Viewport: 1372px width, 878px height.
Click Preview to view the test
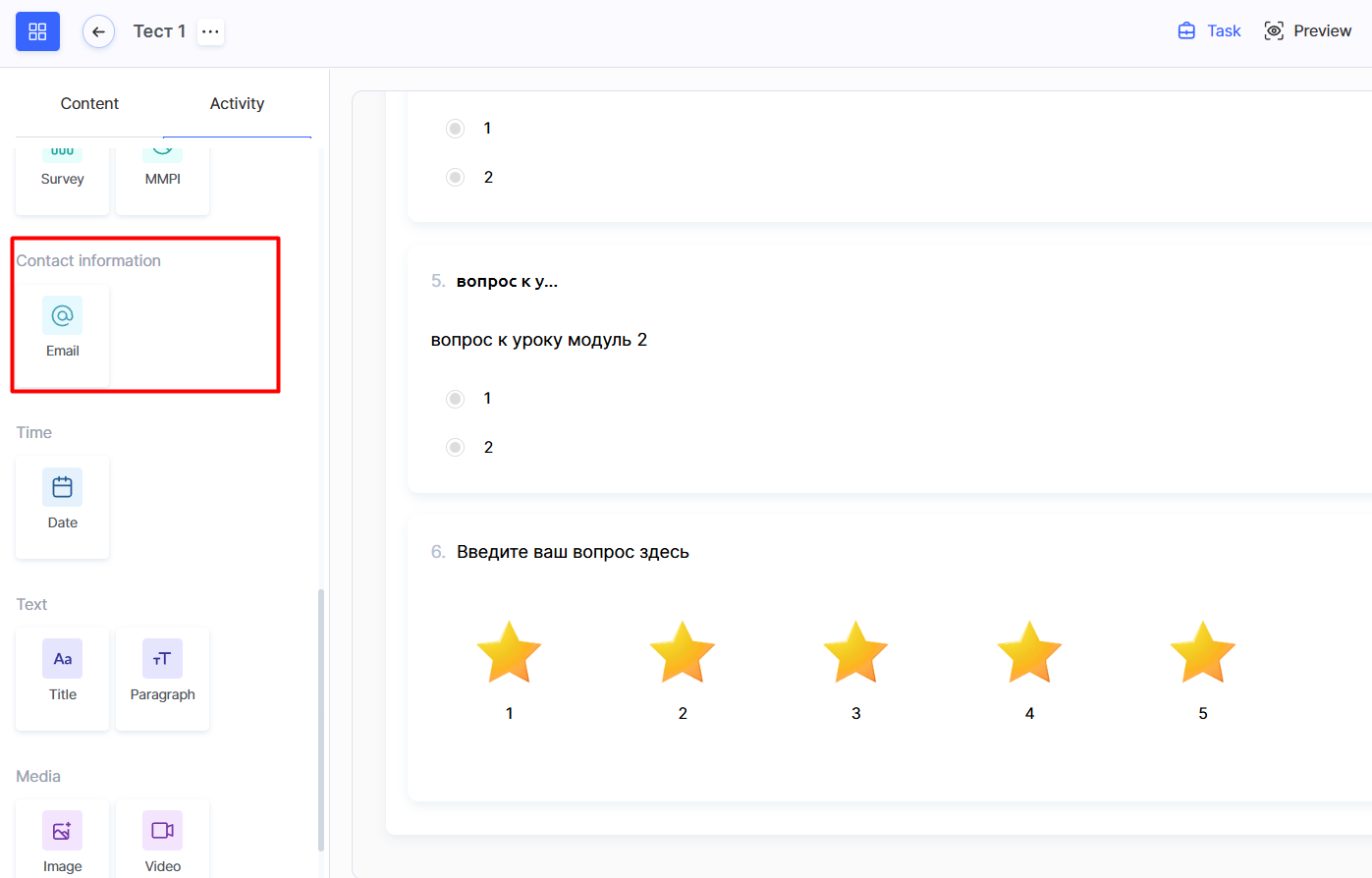1307,31
